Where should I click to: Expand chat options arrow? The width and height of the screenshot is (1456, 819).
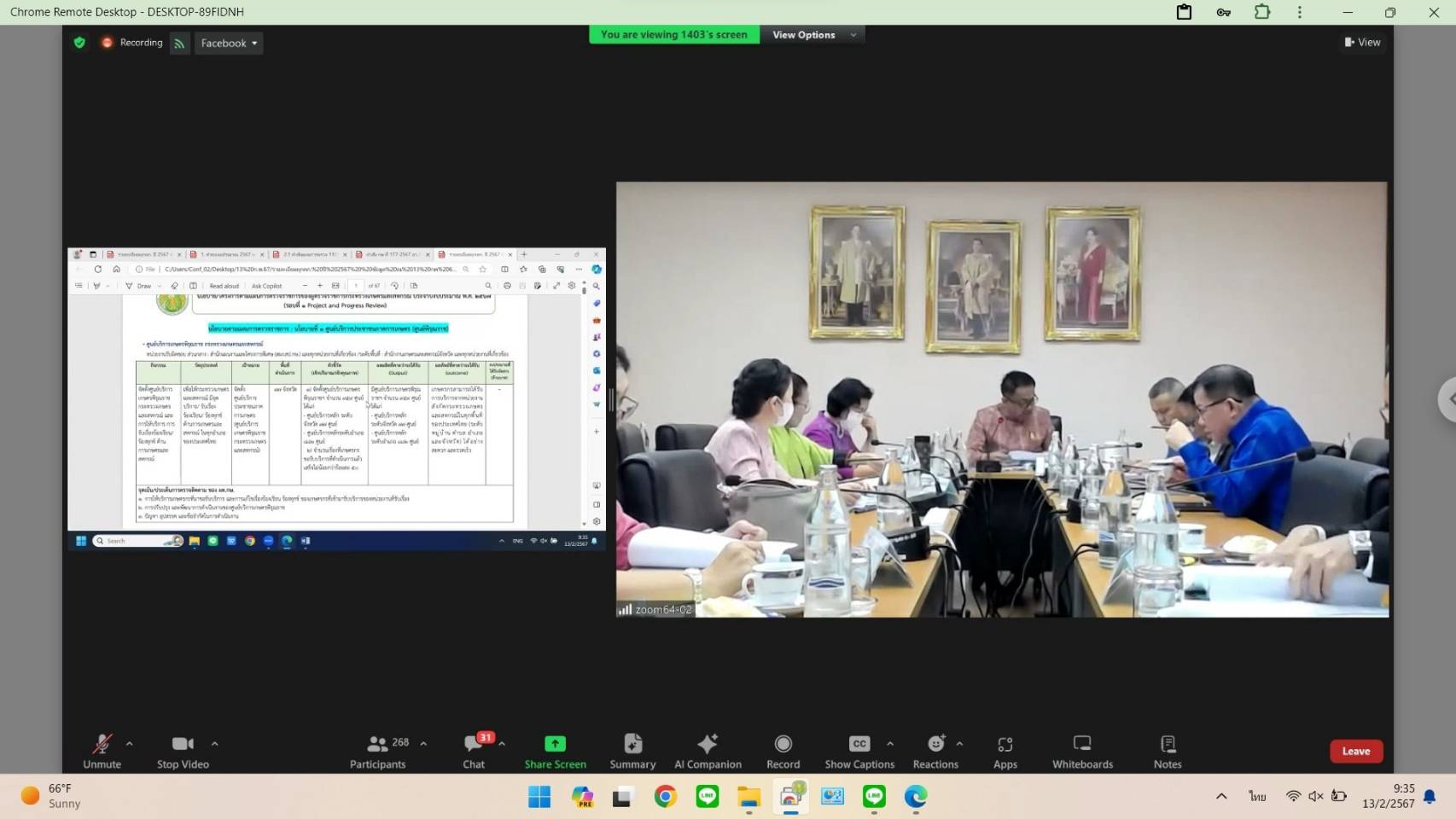coord(502,744)
